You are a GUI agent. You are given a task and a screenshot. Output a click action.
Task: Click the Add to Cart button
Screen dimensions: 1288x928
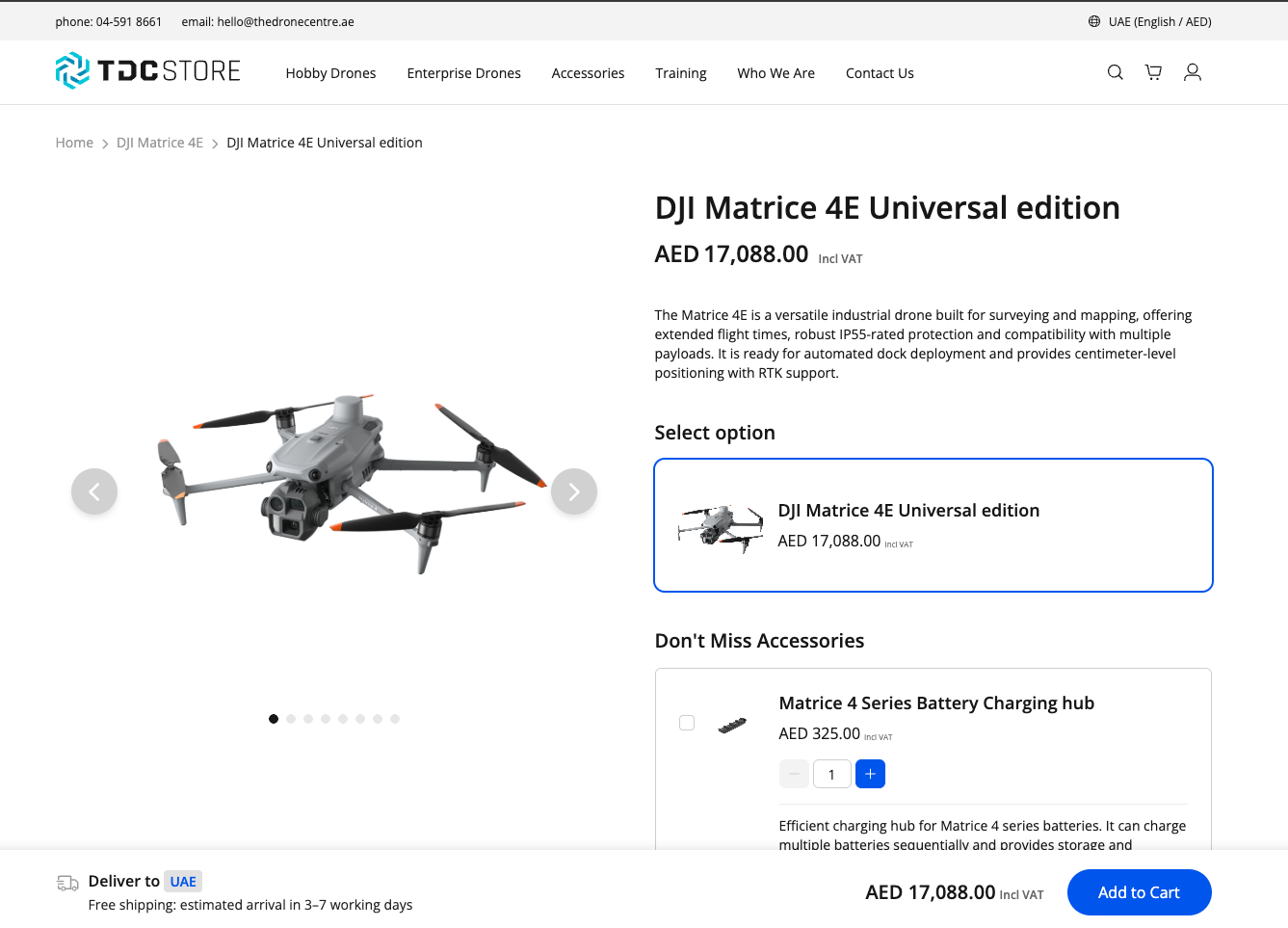pyautogui.click(x=1139, y=892)
